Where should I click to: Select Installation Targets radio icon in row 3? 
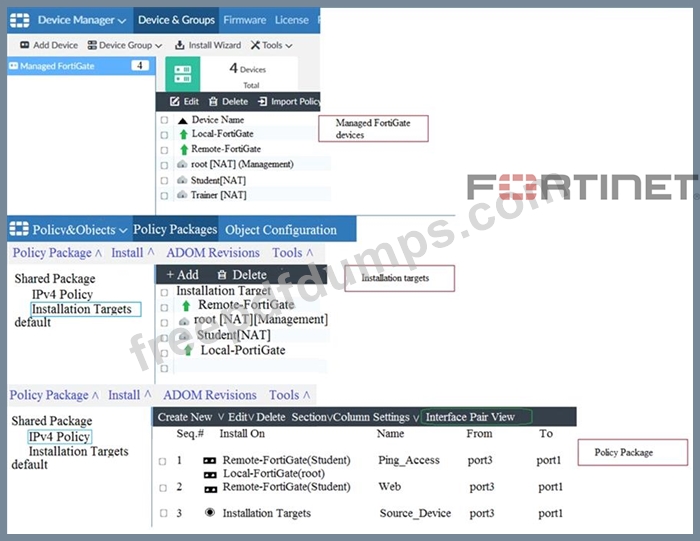tap(209, 512)
